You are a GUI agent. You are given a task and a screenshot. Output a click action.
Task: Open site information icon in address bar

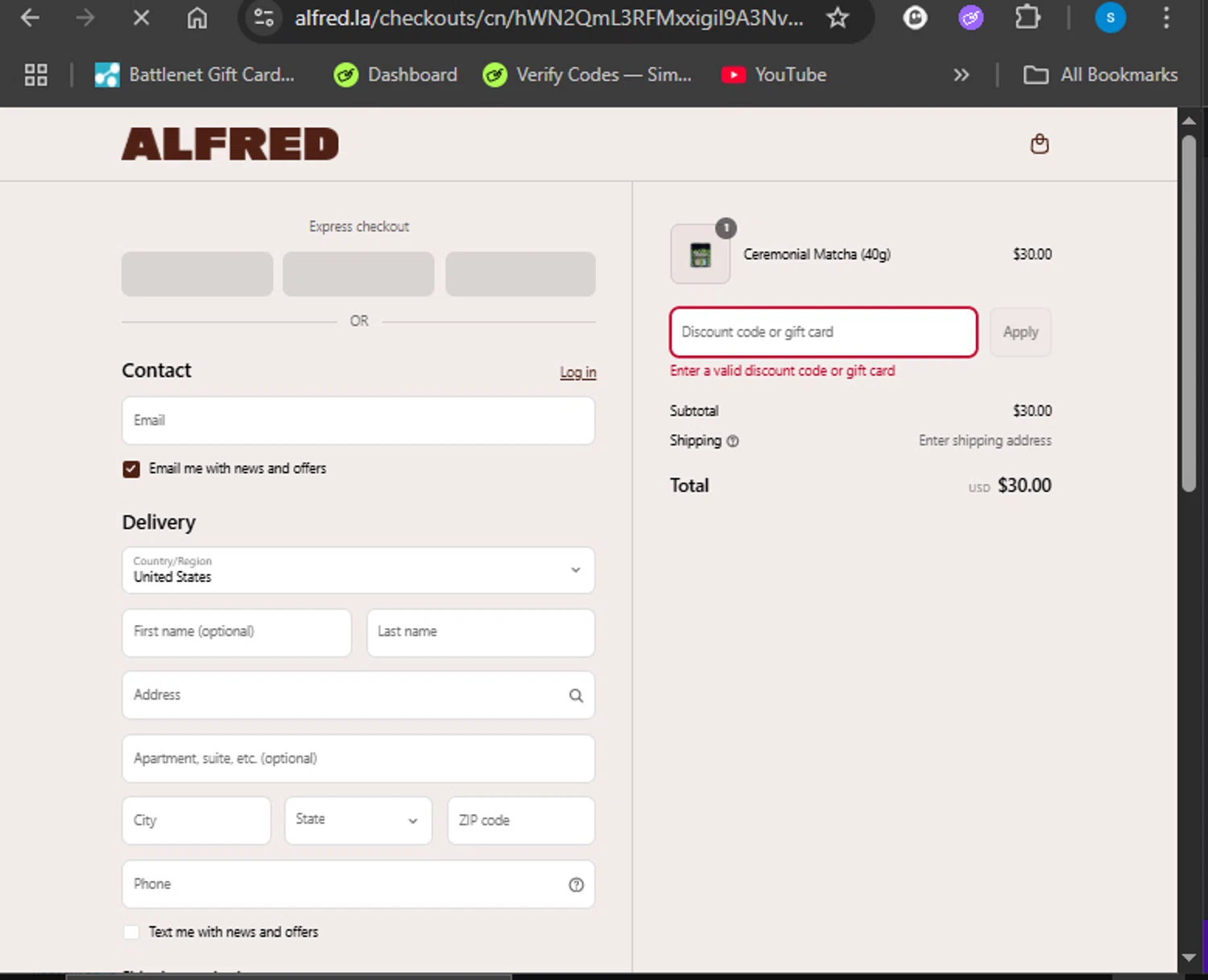coord(264,18)
